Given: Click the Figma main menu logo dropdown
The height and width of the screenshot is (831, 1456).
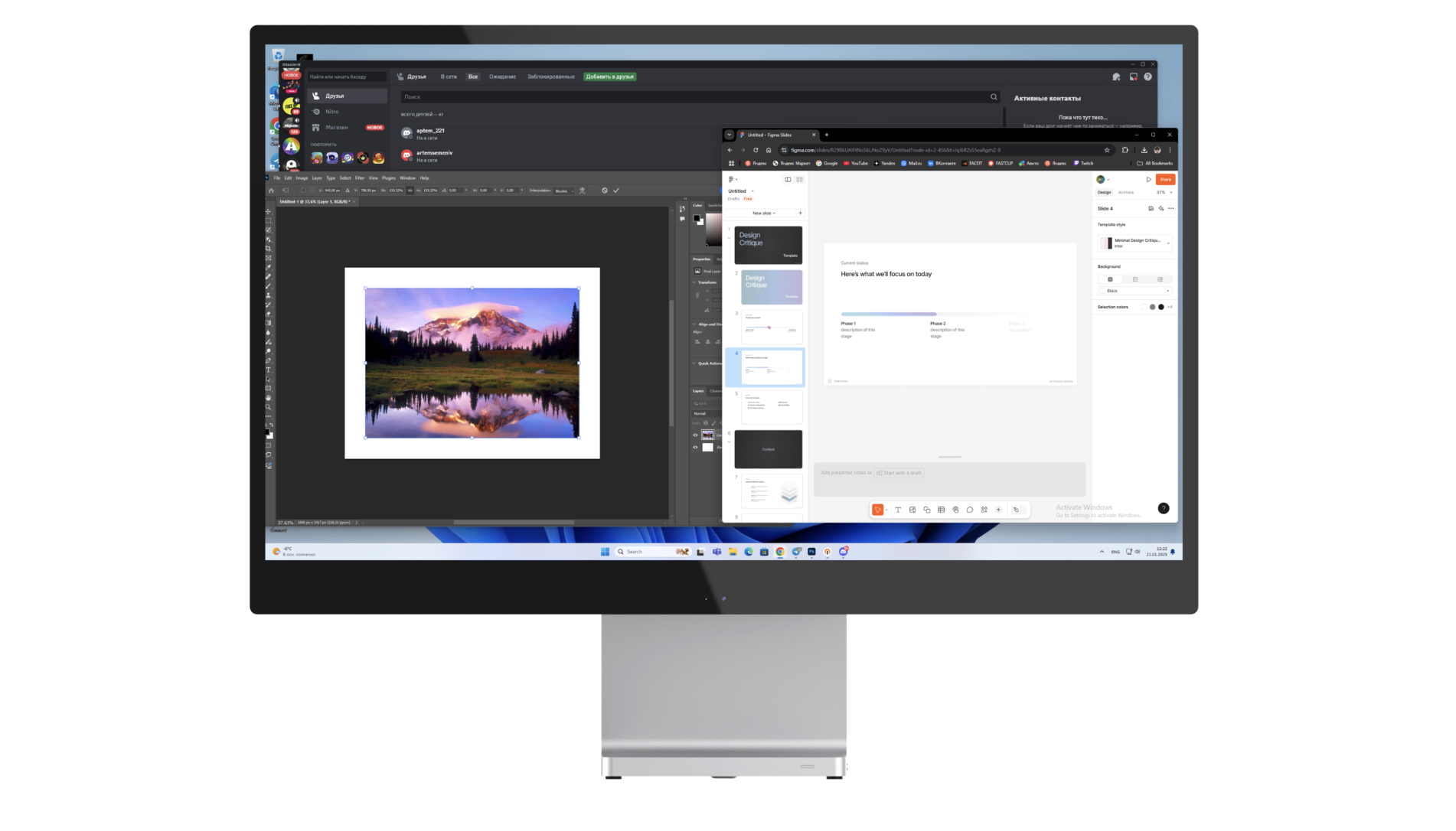Looking at the screenshot, I should click(733, 180).
